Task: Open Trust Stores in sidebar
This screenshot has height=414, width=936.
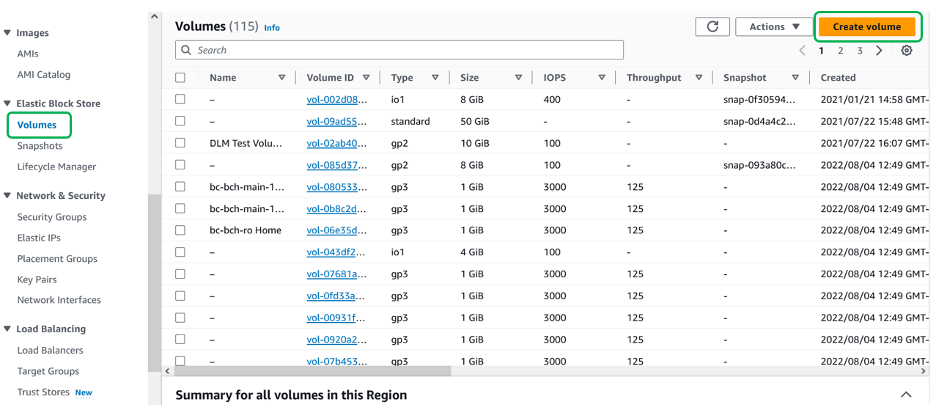Action: coord(43,393)
